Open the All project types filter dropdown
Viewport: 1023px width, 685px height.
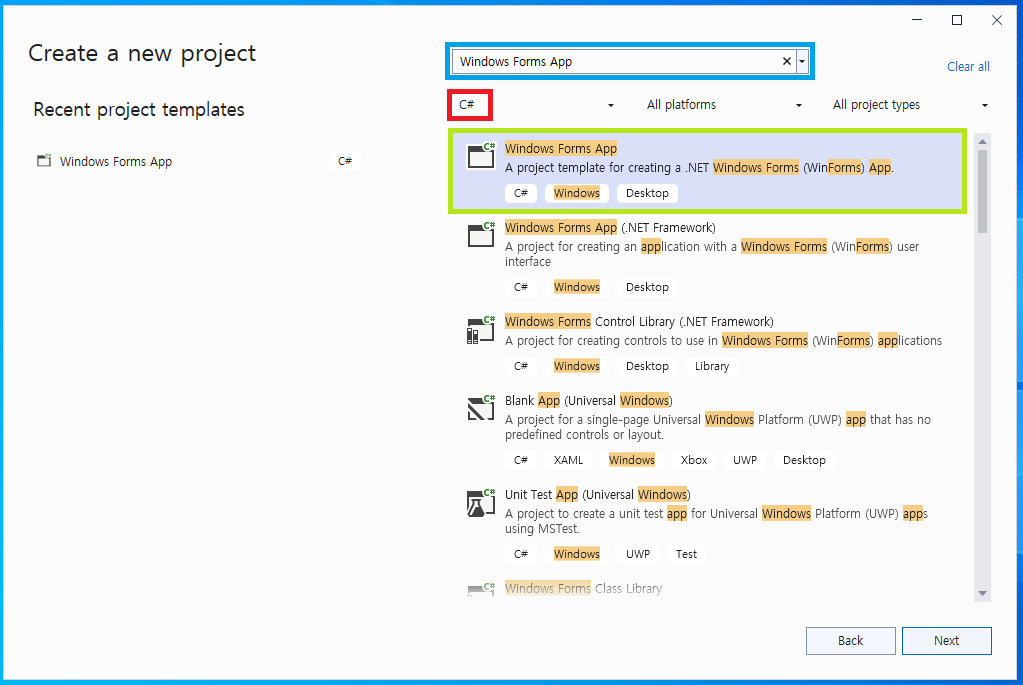click(909, 105)
